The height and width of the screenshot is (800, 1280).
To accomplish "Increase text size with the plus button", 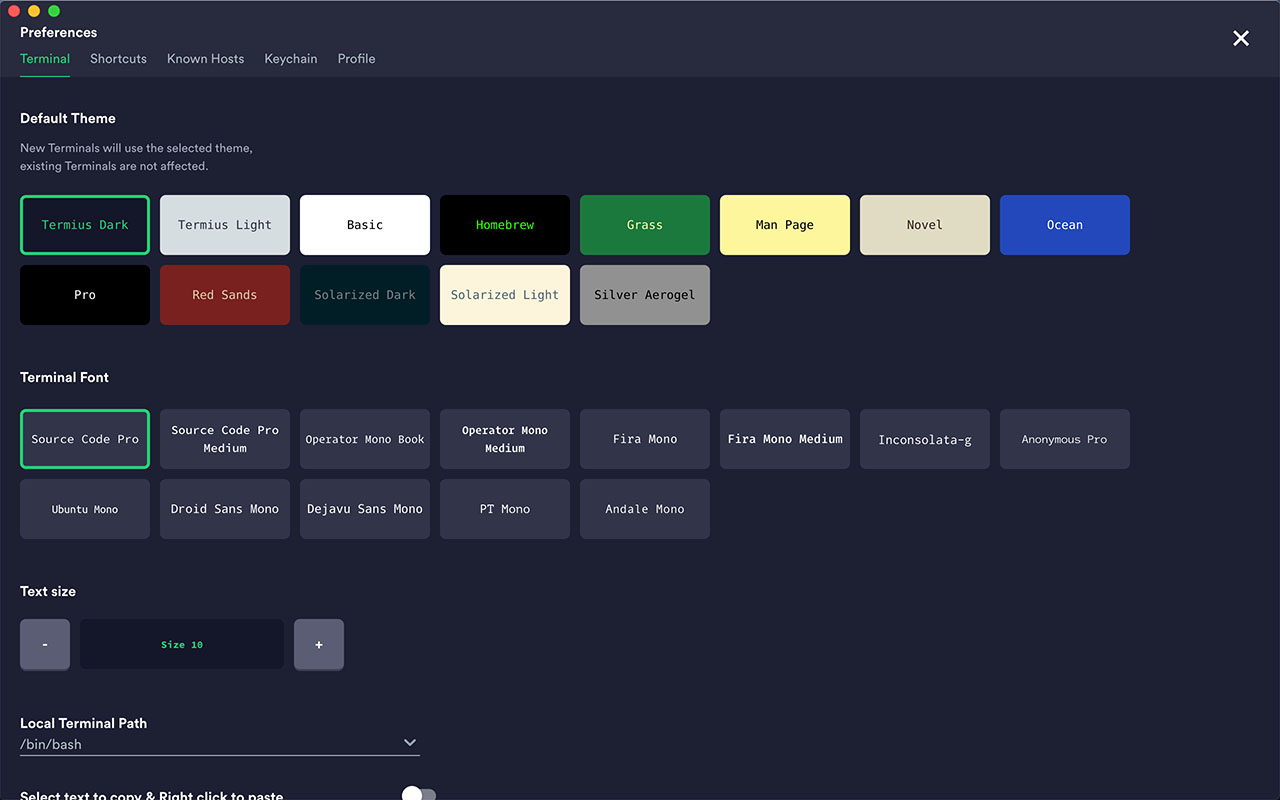I will (319, 645).
